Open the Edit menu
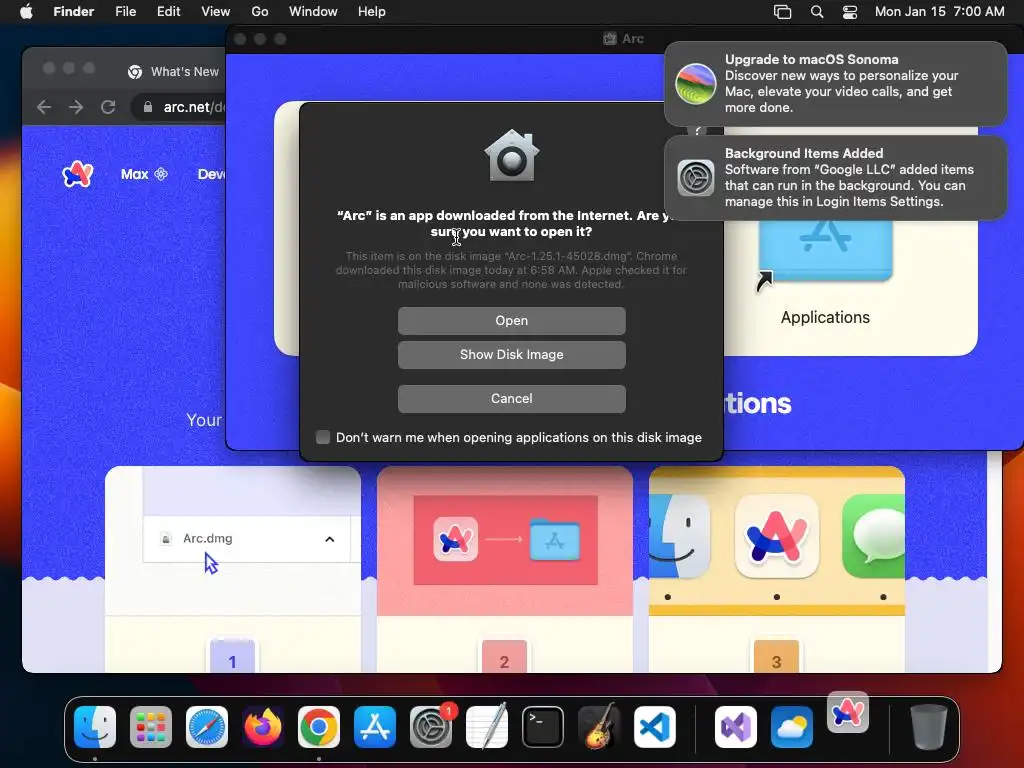Image resolution: width=1024 pixels, height=768 pixels. coord(168,12)
